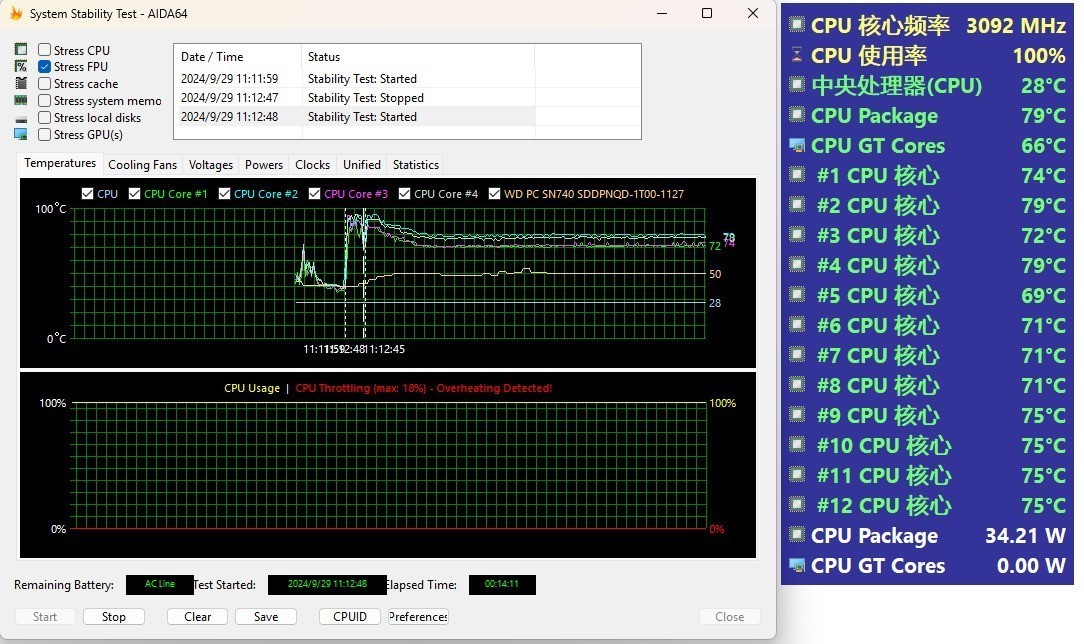Toggle the CPU Core #3 graph checkbox

(x=315, y=193)
